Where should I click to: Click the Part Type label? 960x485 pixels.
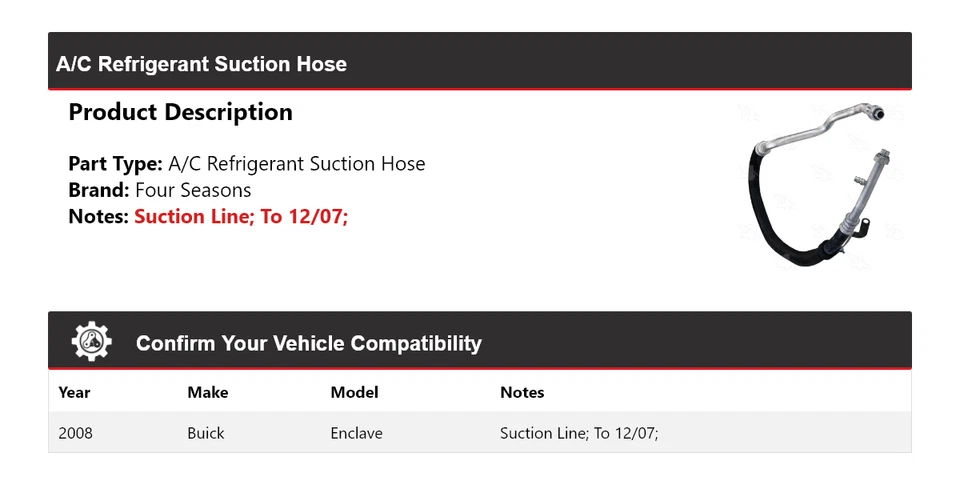click(115, 164)
